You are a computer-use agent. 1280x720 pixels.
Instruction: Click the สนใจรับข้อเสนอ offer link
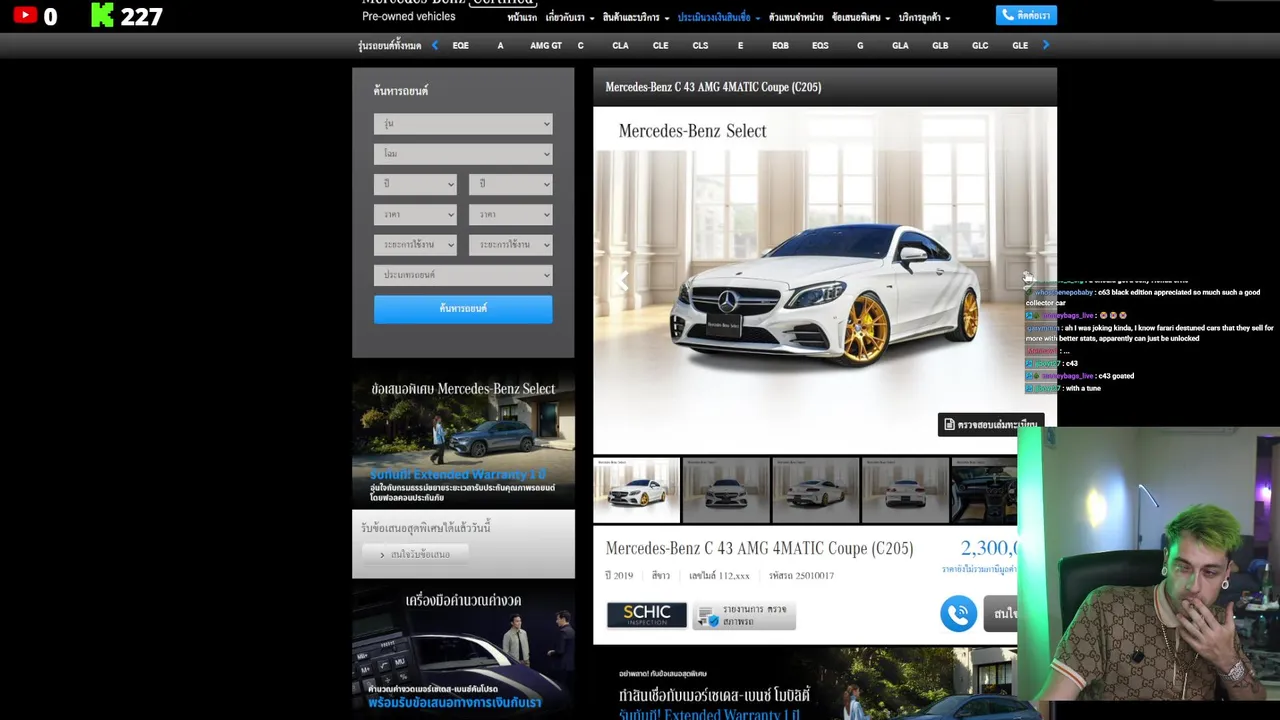click(x=414, y=554)
